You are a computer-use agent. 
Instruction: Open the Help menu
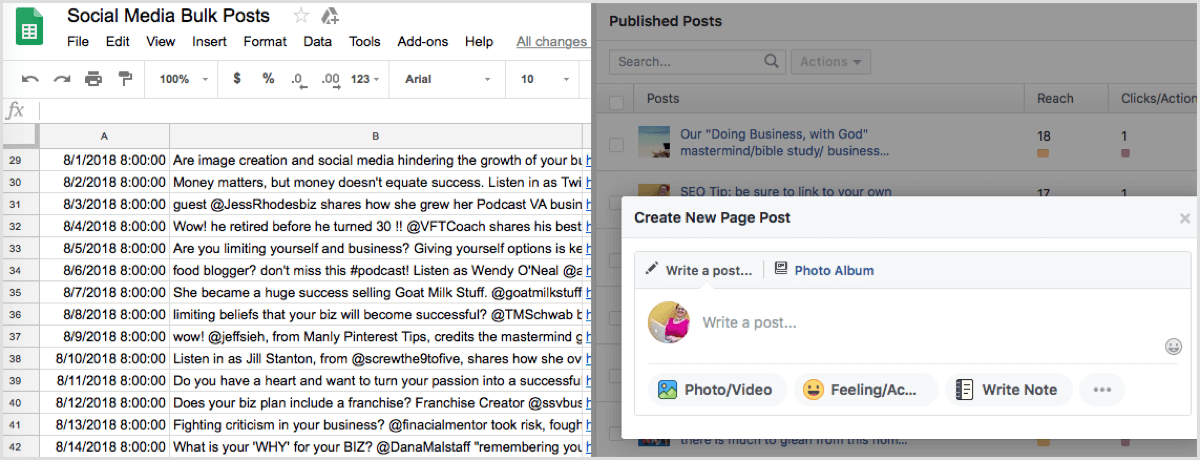(x=479, y=42)
